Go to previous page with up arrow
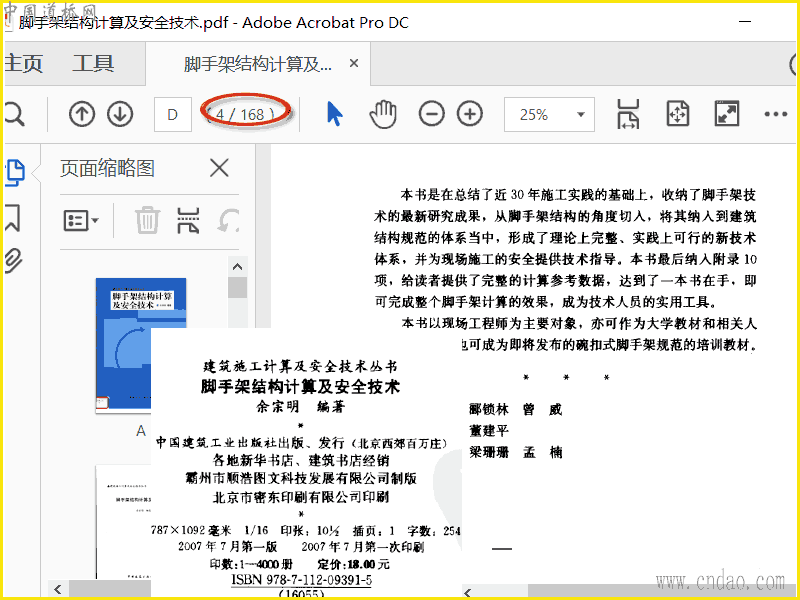Viewport: 800px width, 600px height. (82, 114)
